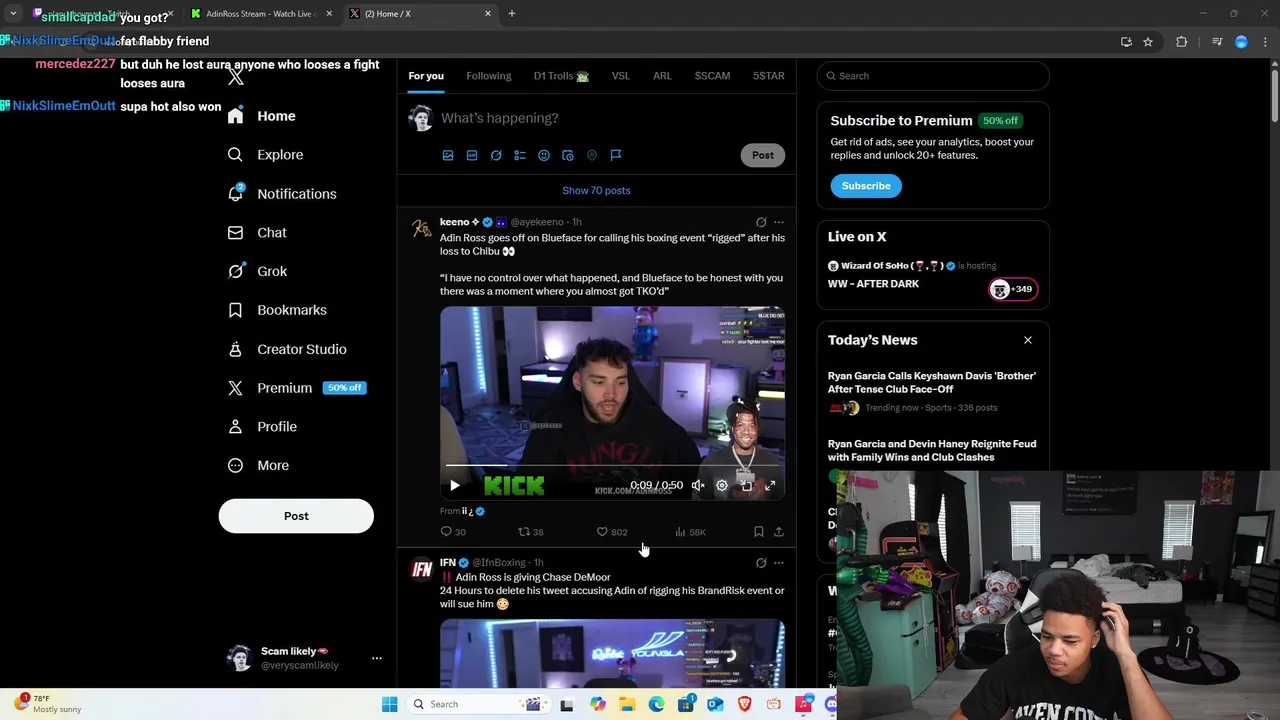This screenshot has width=1280, height=720.
Task: Click the X Search input field
Action: pyautogui.click(x=933, y=76)
